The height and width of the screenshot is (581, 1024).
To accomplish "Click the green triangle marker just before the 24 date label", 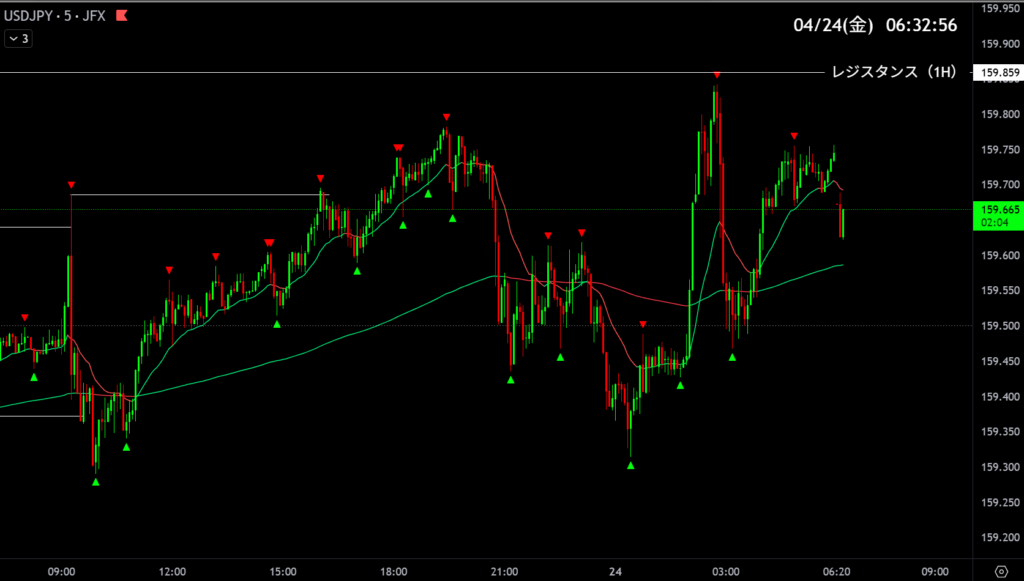I will pyautogui.click(x=560, y=356).
